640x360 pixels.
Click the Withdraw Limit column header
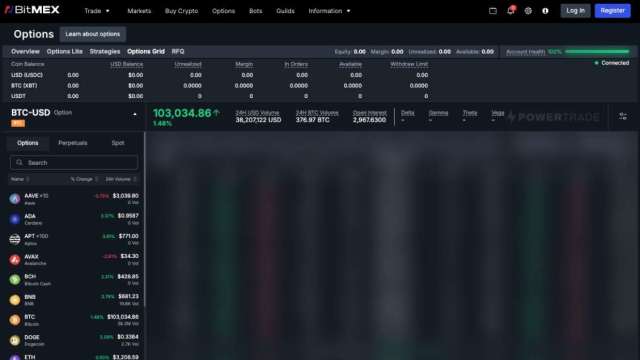tap(409, 64)
